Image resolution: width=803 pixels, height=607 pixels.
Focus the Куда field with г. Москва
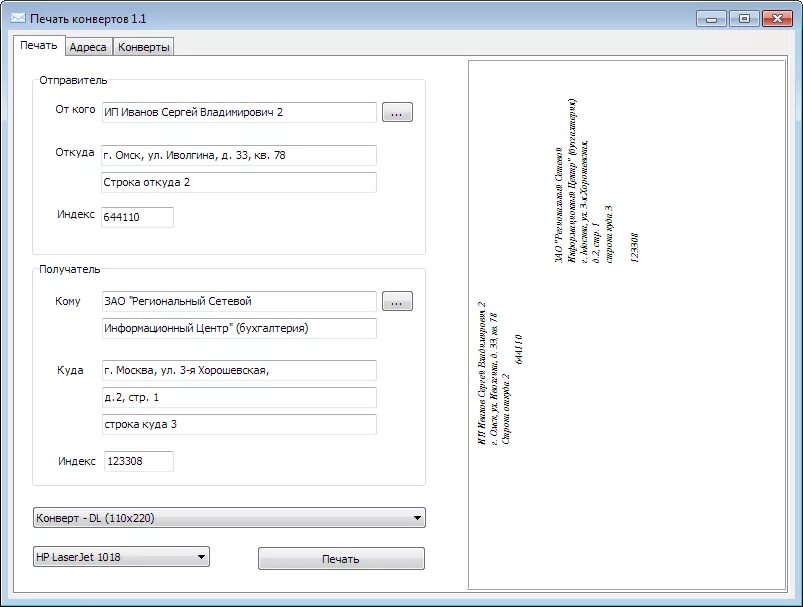coord(239,370)
